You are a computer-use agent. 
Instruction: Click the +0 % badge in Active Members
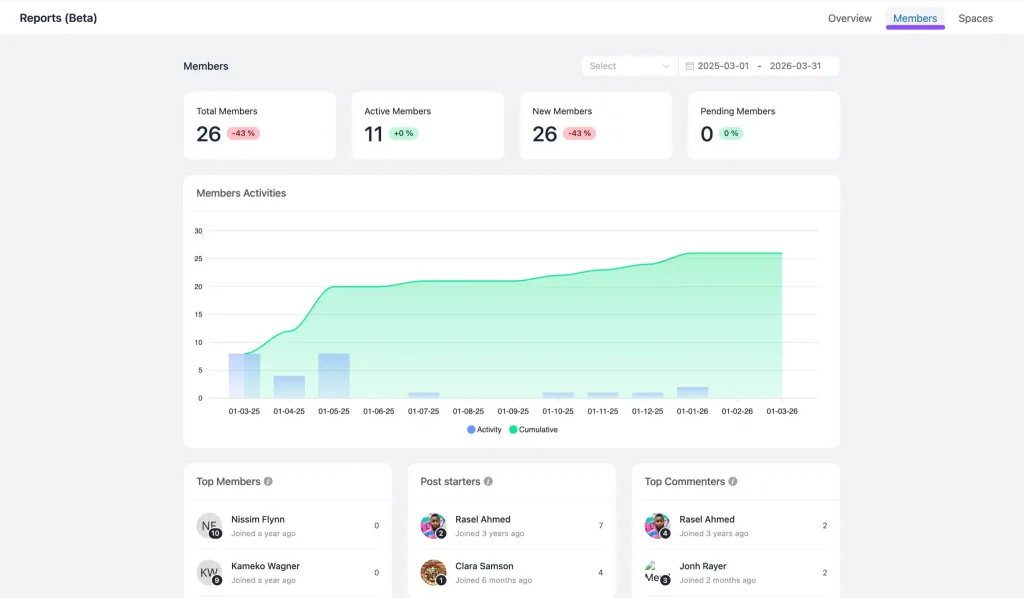coord(403,133)
